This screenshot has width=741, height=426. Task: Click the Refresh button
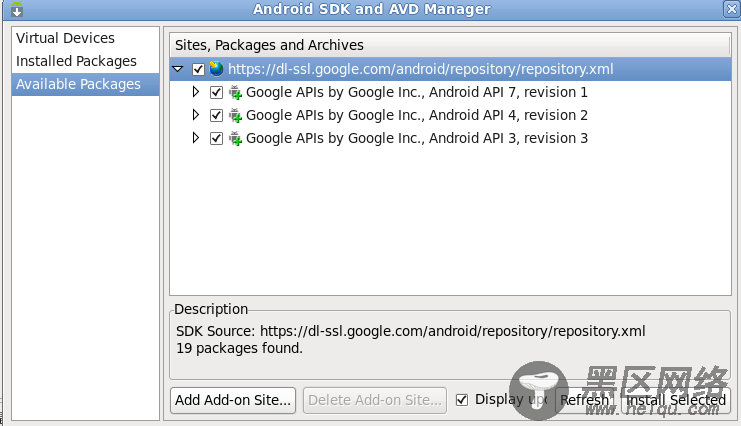585,400
